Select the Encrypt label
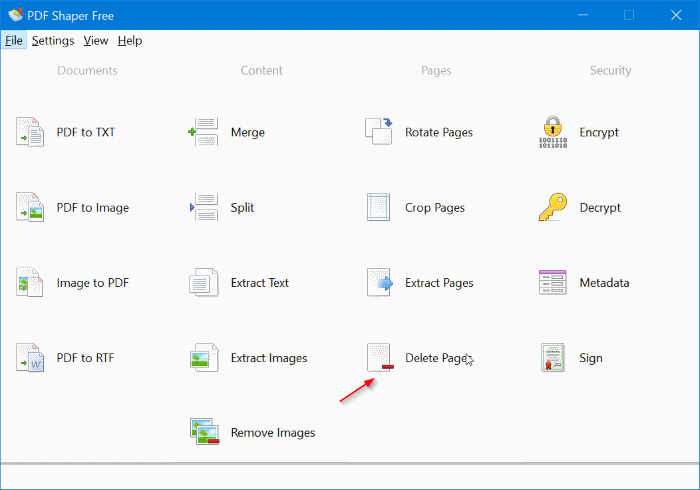 point(599,133)
